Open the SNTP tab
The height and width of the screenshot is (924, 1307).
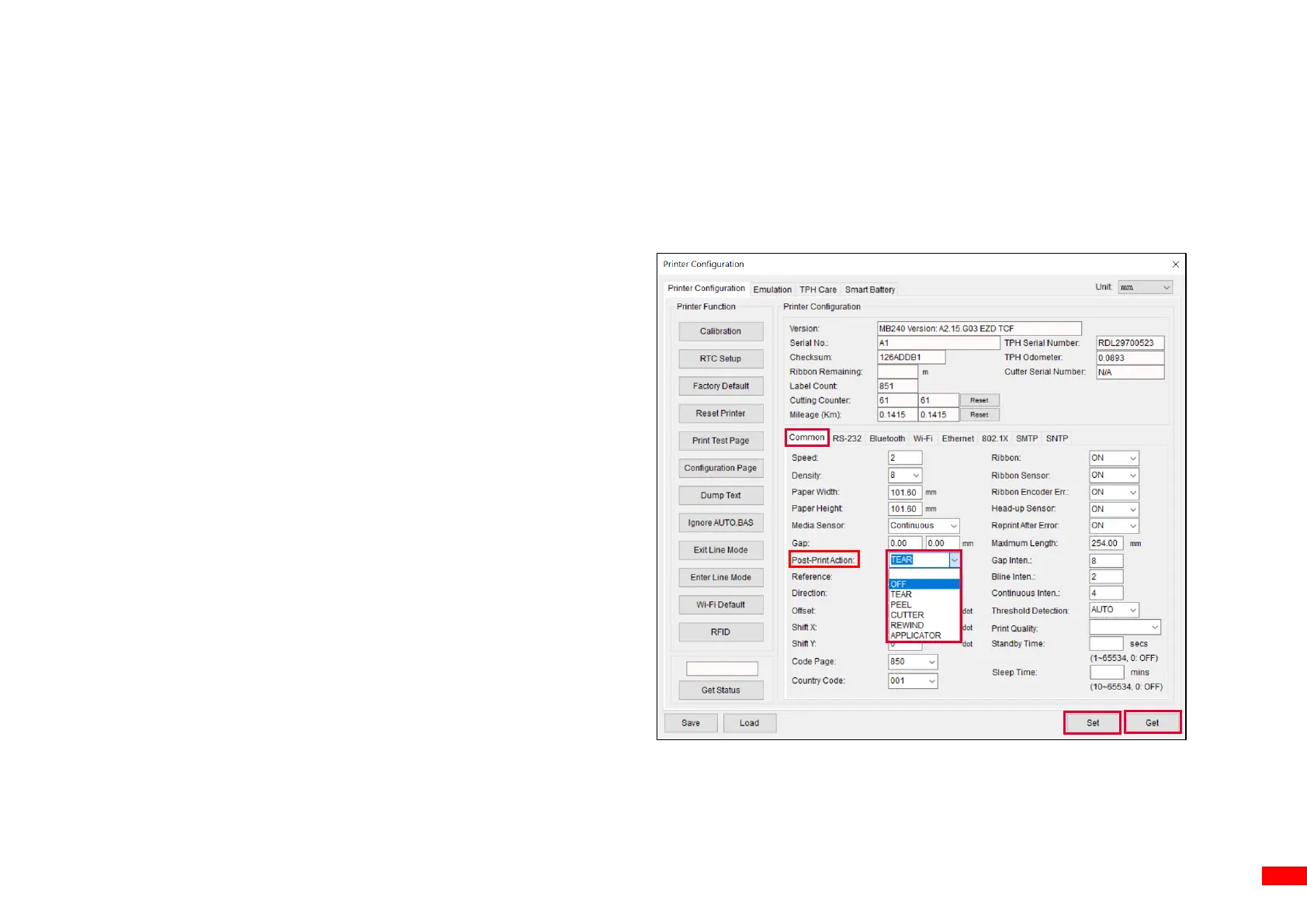1057,438
